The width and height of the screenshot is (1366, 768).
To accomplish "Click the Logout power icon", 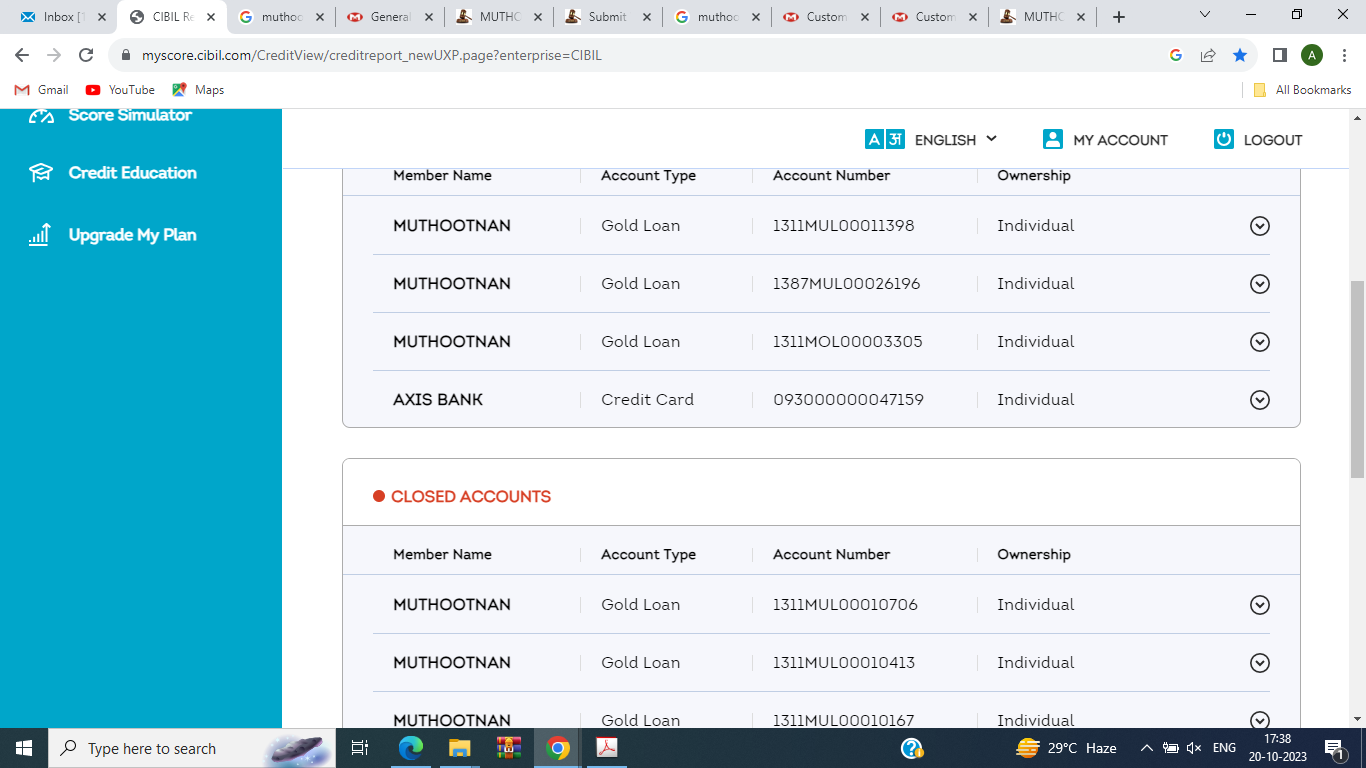I will coord(1224,140).
